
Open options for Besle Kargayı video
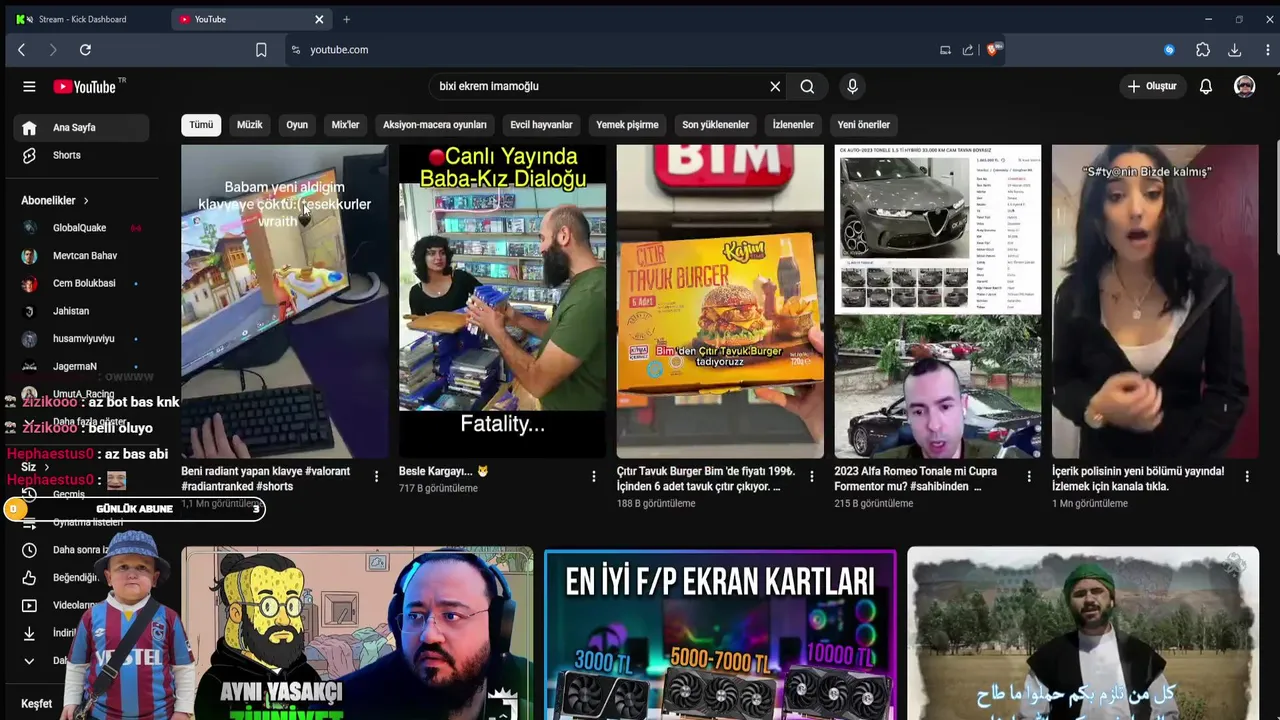pos(594,477)
